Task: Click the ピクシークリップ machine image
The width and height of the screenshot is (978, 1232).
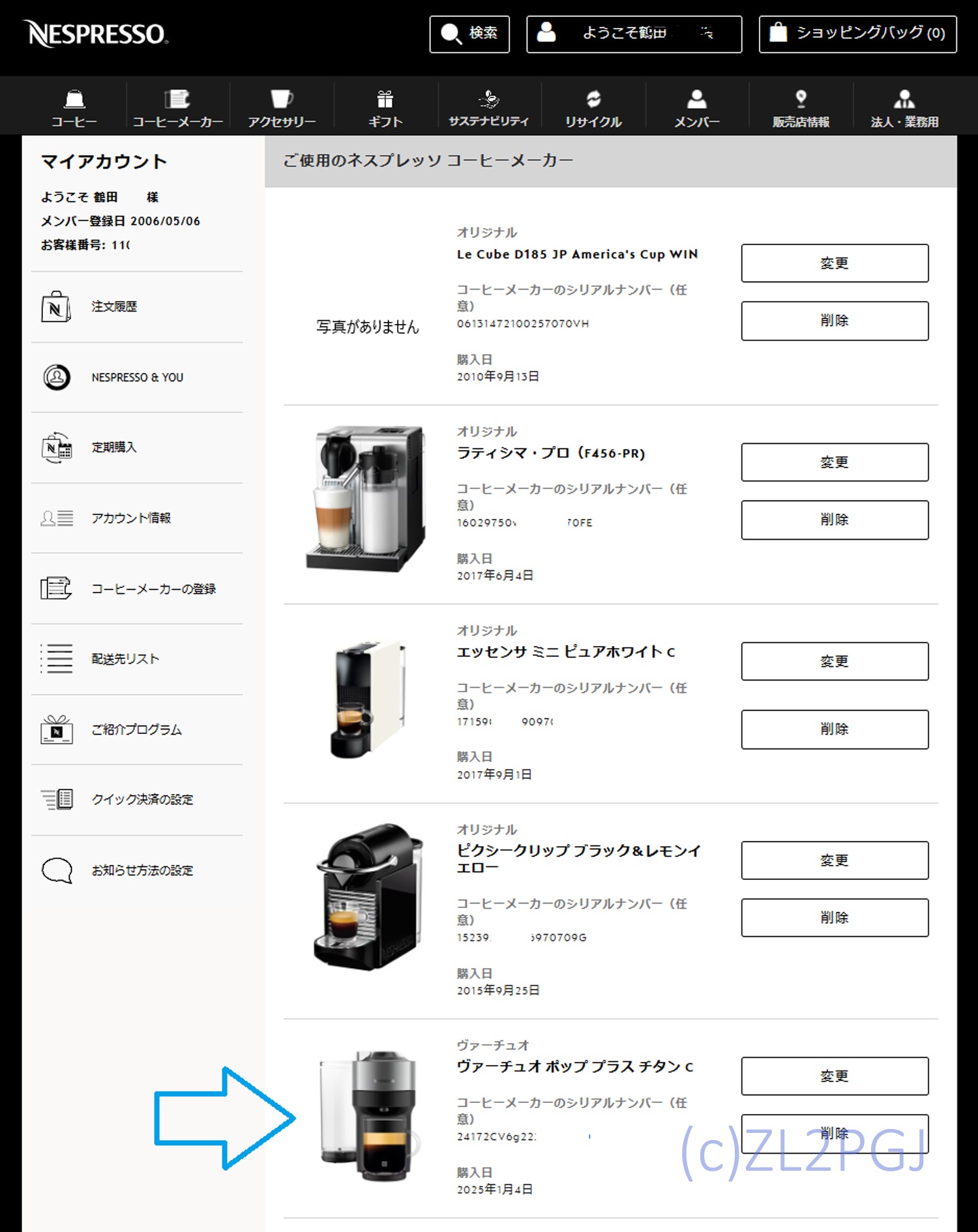Action: [368, 897]
